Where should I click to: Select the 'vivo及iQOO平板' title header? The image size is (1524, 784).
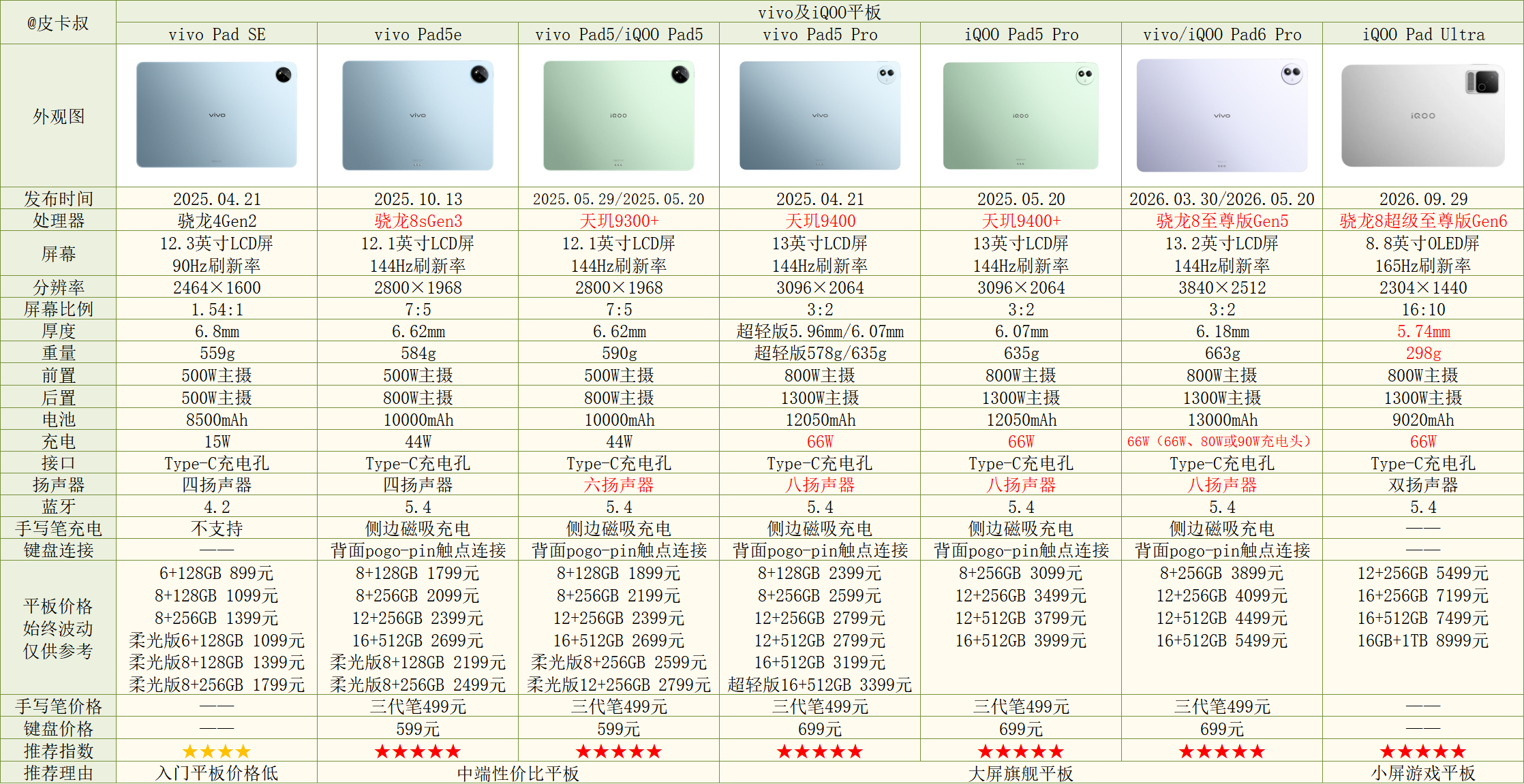(x=820, y=12)
